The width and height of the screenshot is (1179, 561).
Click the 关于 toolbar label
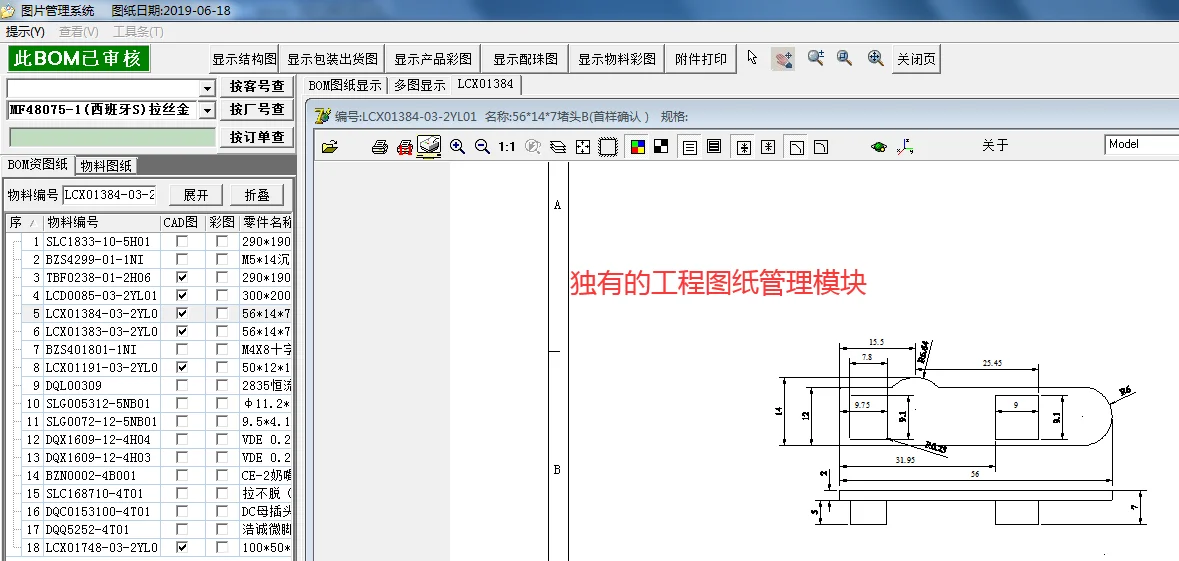pyautogui.click(x=995, y=145)
